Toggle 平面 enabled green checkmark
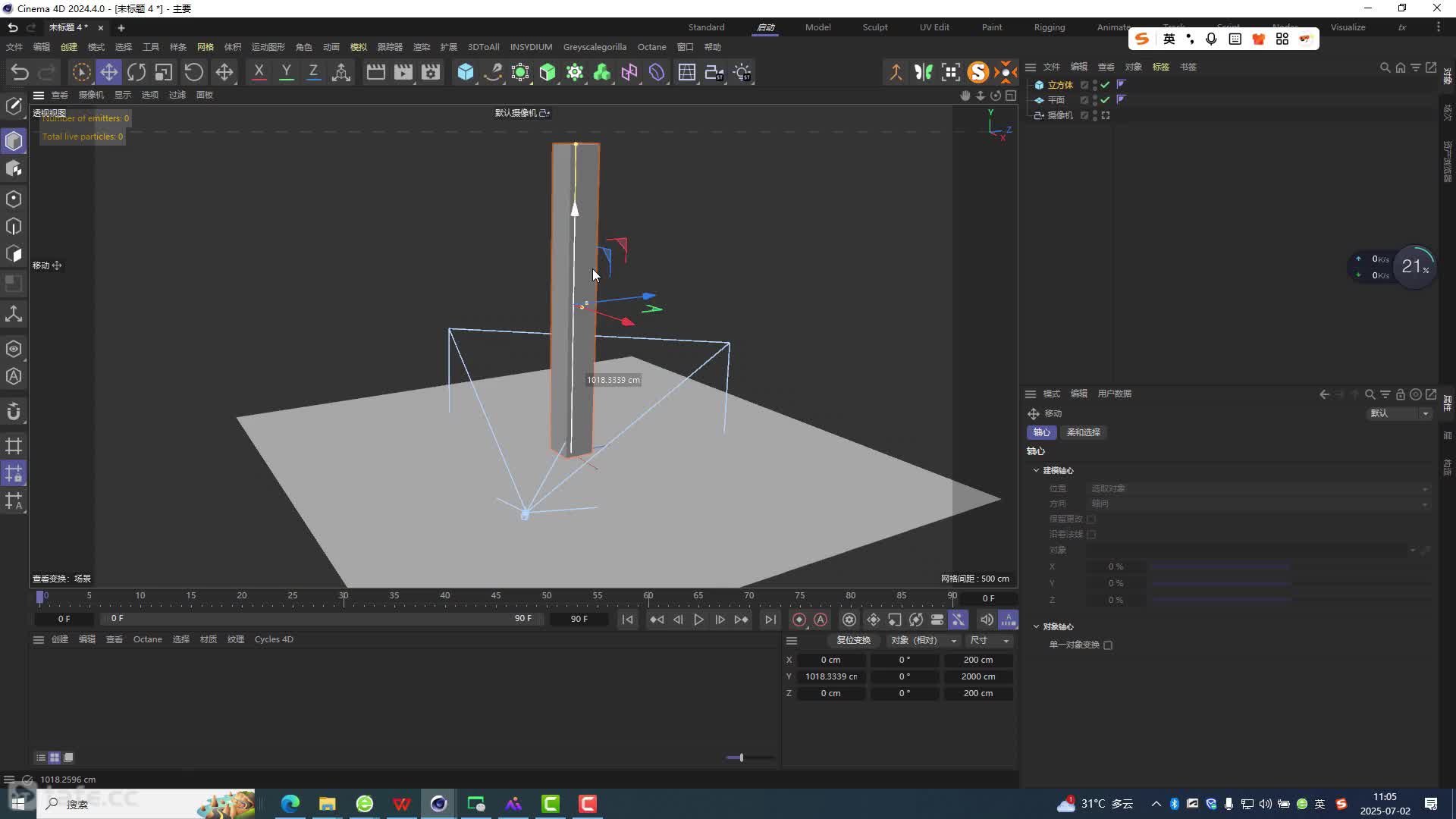This screenshot has width=1456, height=819. click(1106, 100)
